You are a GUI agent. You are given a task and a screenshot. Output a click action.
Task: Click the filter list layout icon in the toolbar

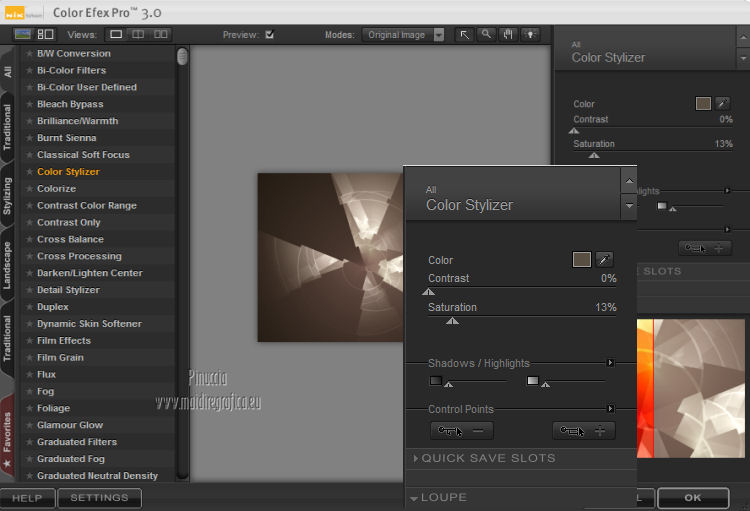(x=45, y=34)
